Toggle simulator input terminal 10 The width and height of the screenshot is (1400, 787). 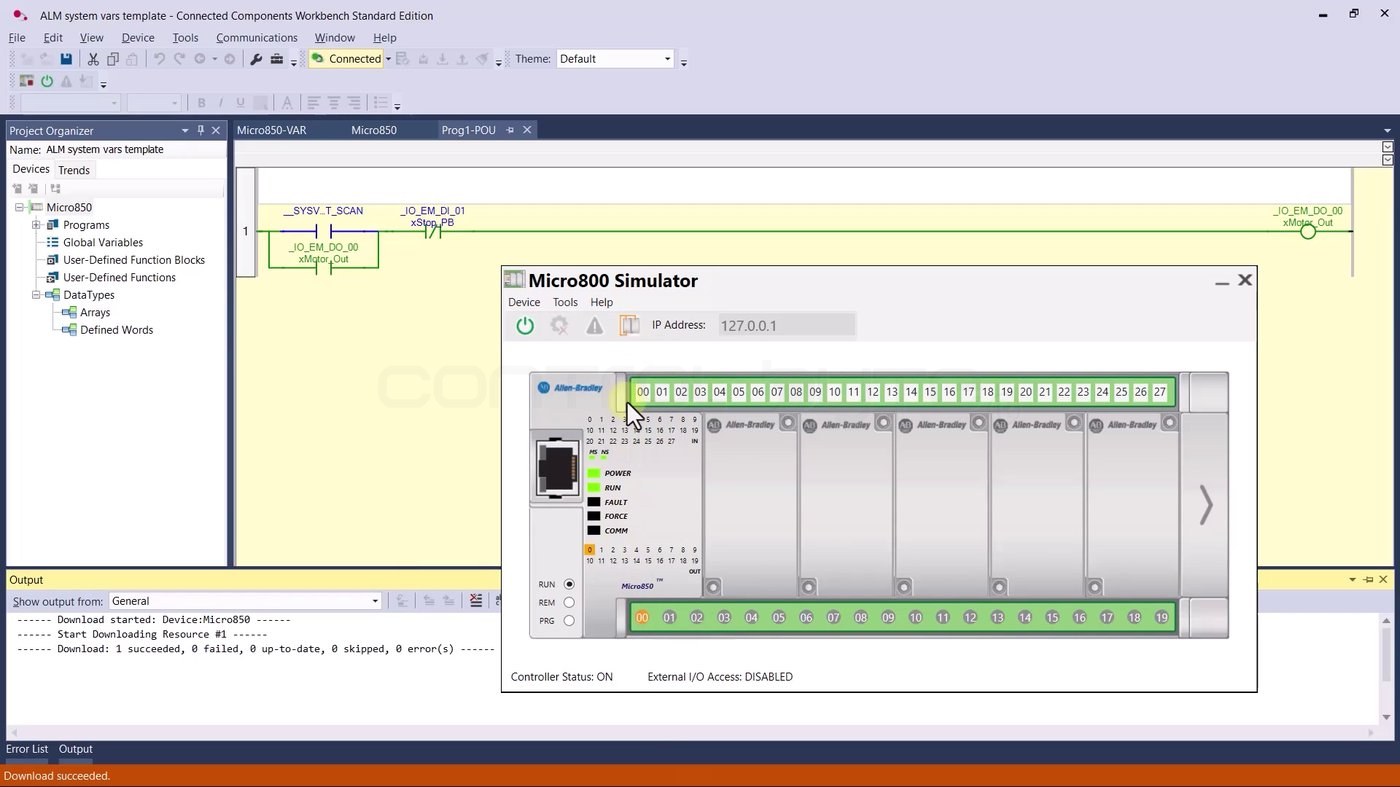point(834,392)
